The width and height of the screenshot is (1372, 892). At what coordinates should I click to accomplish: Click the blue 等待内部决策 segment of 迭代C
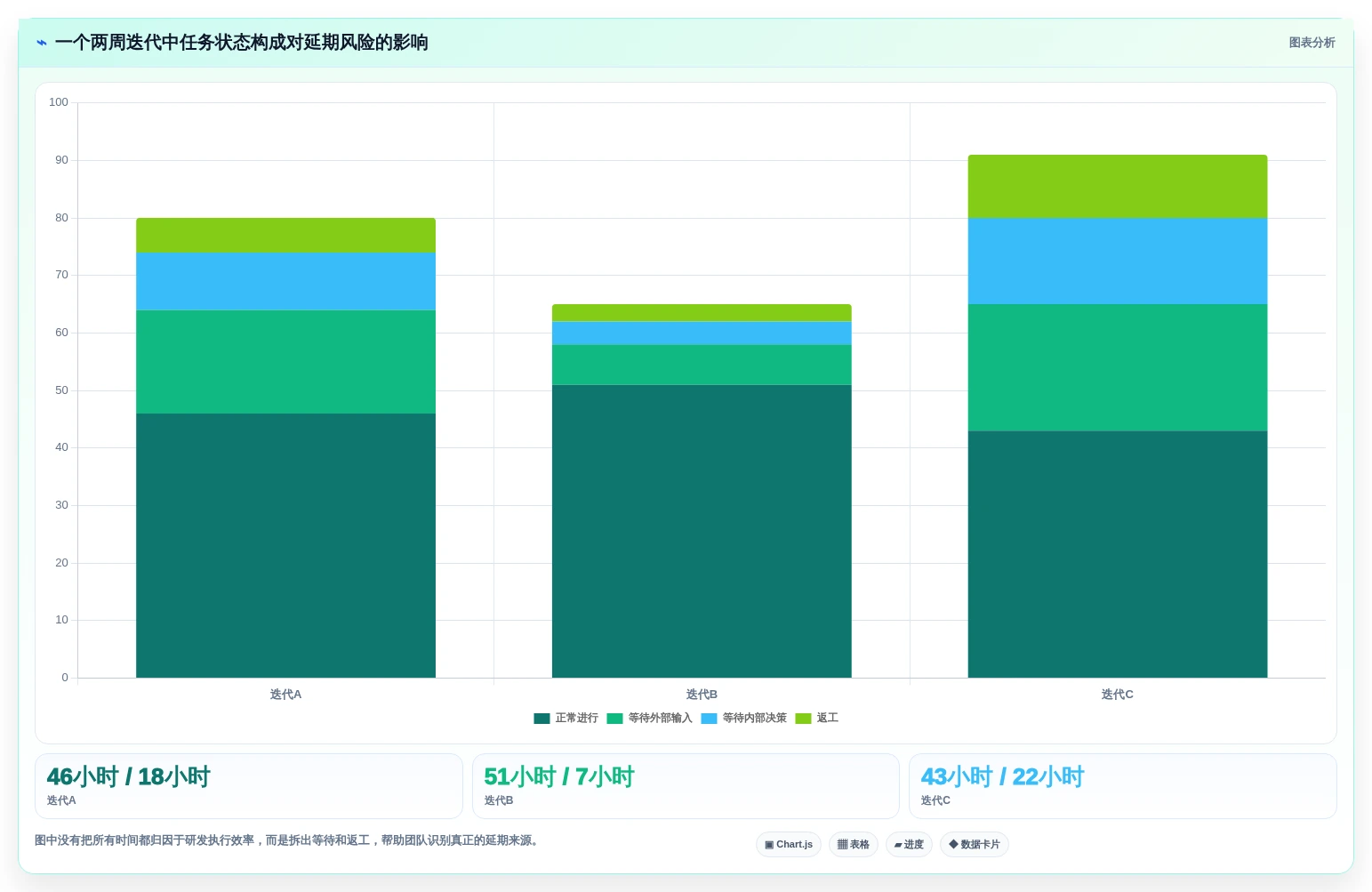(1118, 261)
